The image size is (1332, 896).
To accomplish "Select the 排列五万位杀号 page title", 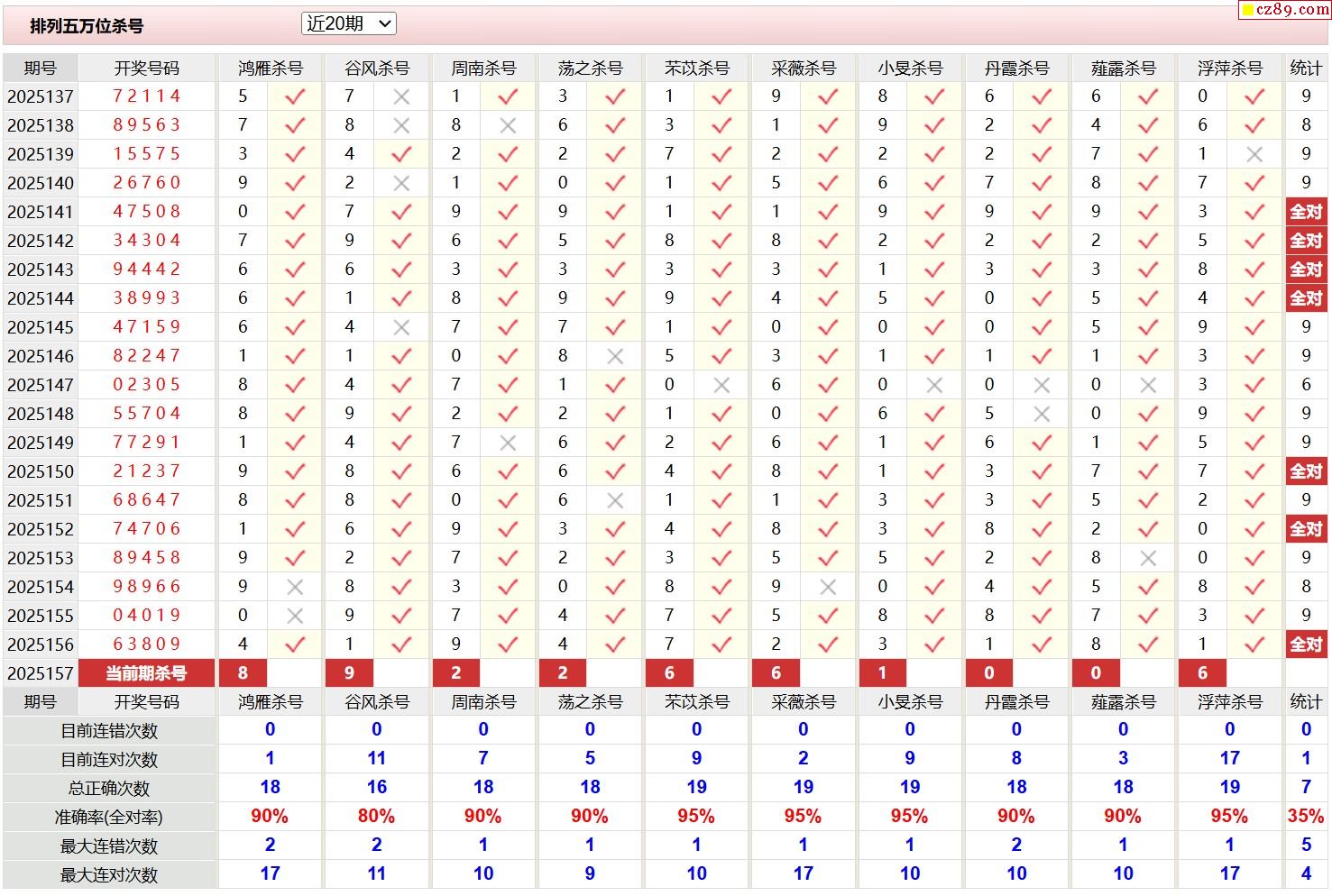I will pos(87,26).
